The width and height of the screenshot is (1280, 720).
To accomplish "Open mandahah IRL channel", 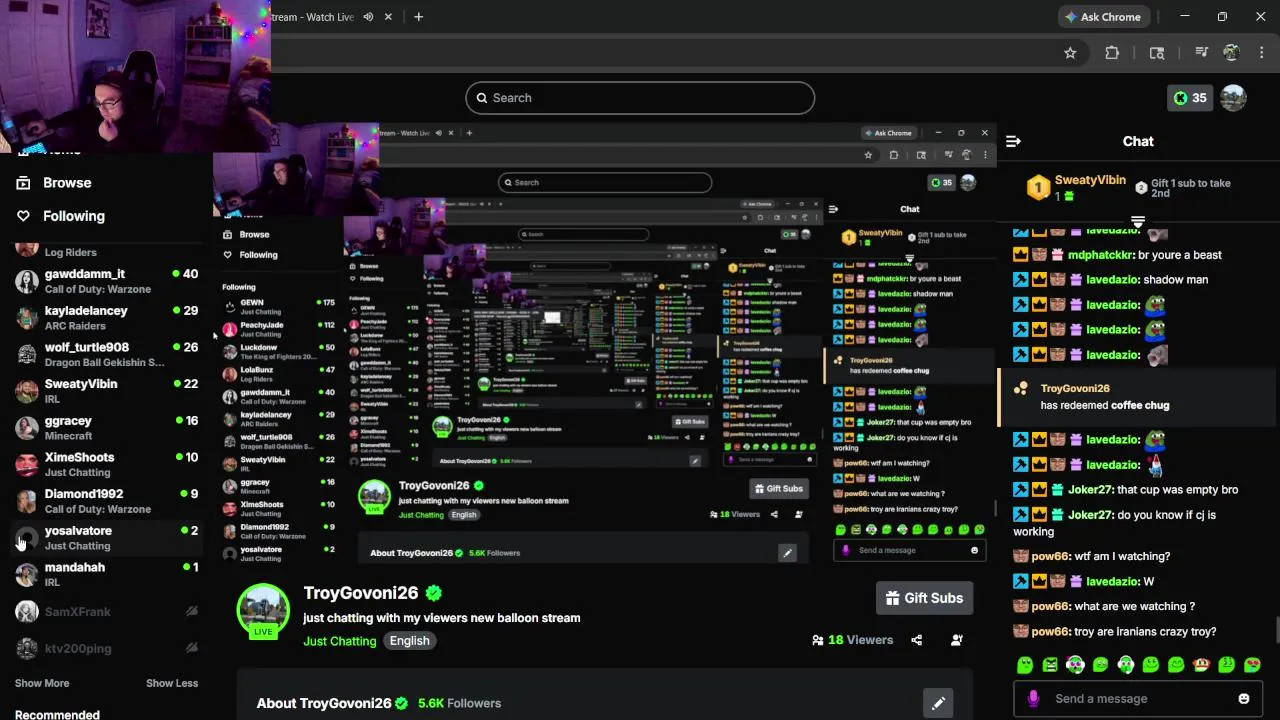I will [106, 575].
